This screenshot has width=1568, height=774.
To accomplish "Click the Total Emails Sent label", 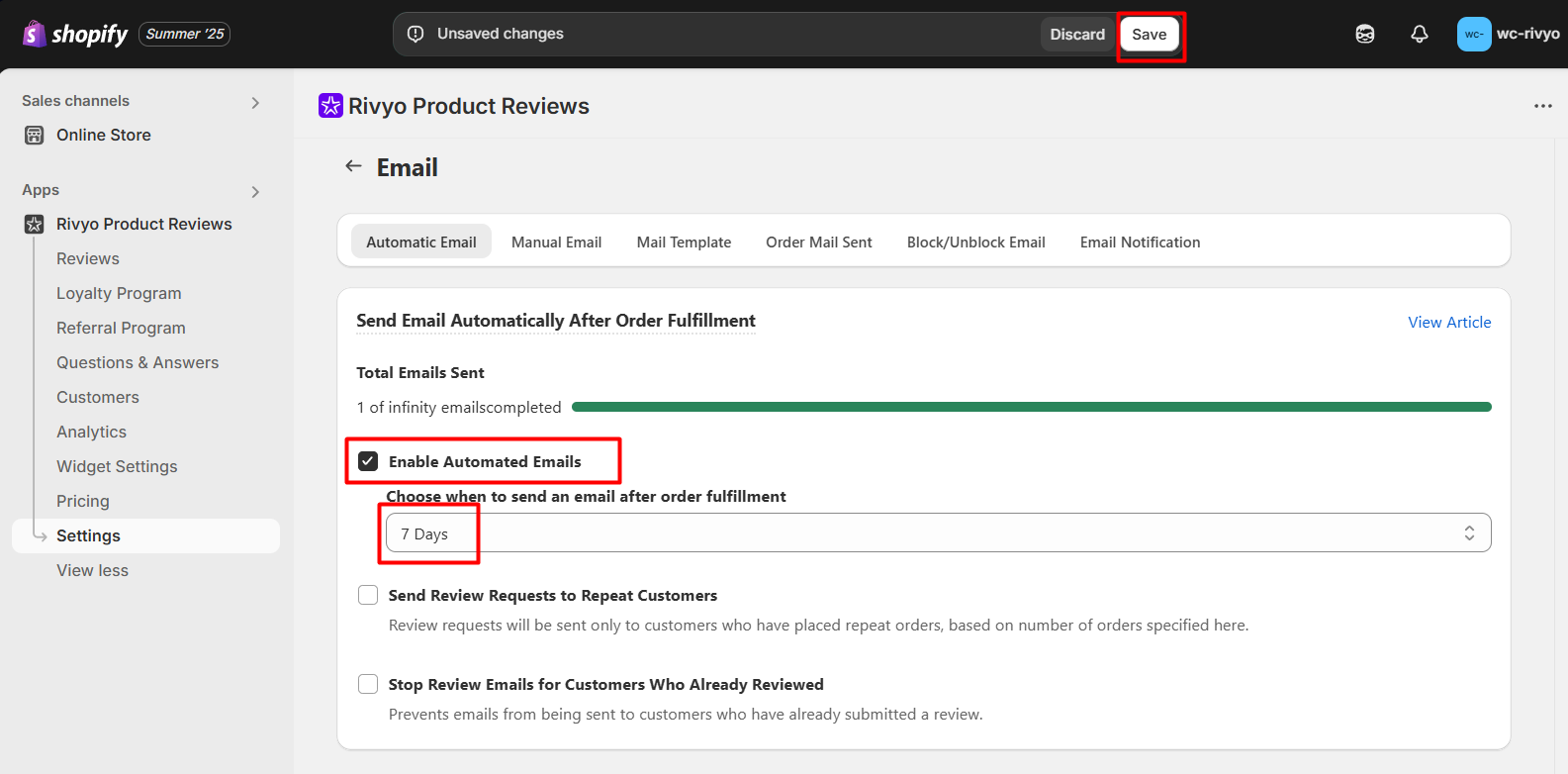I will (420, 373).
